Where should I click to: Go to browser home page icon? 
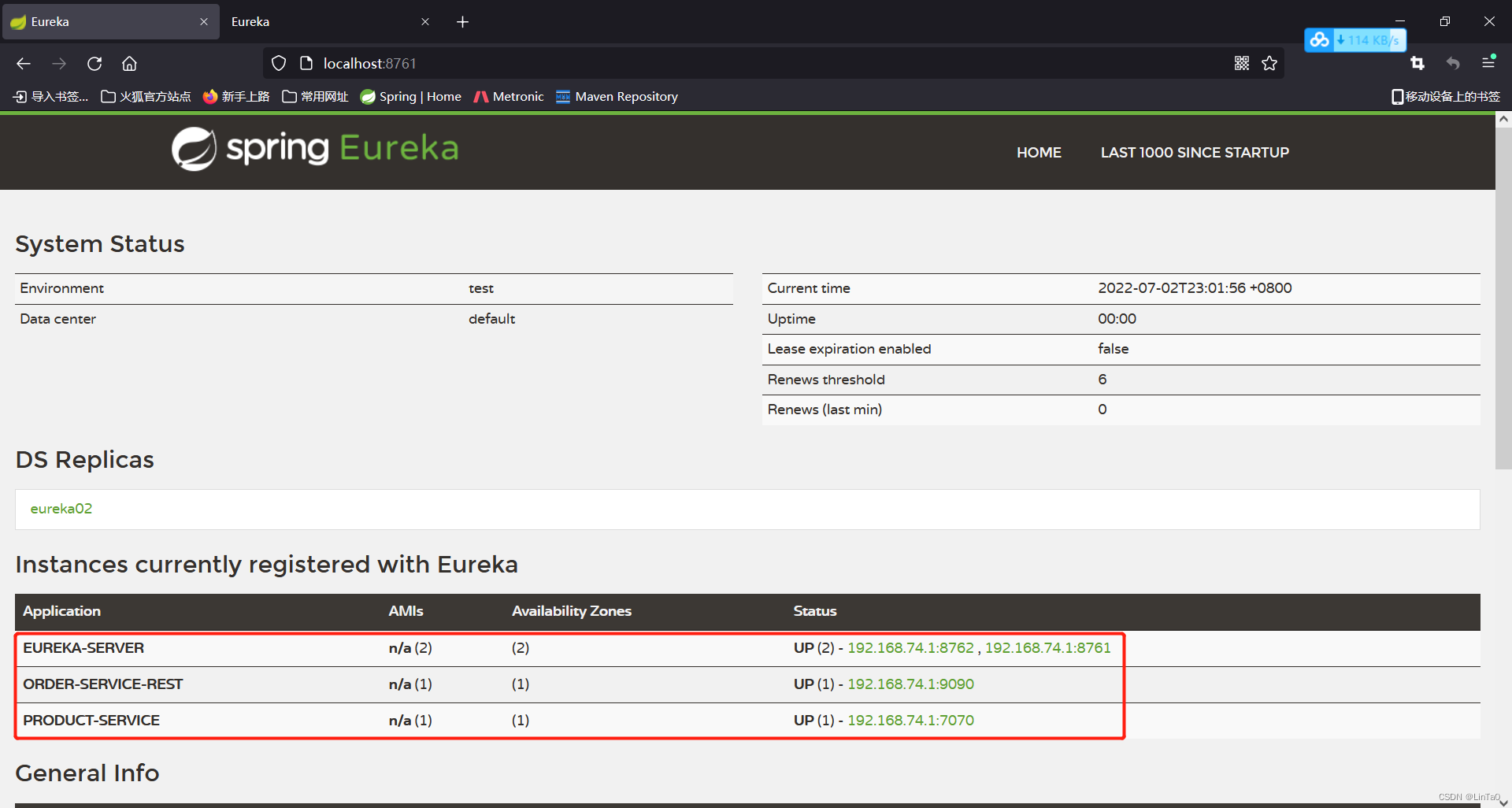point(129,64)
